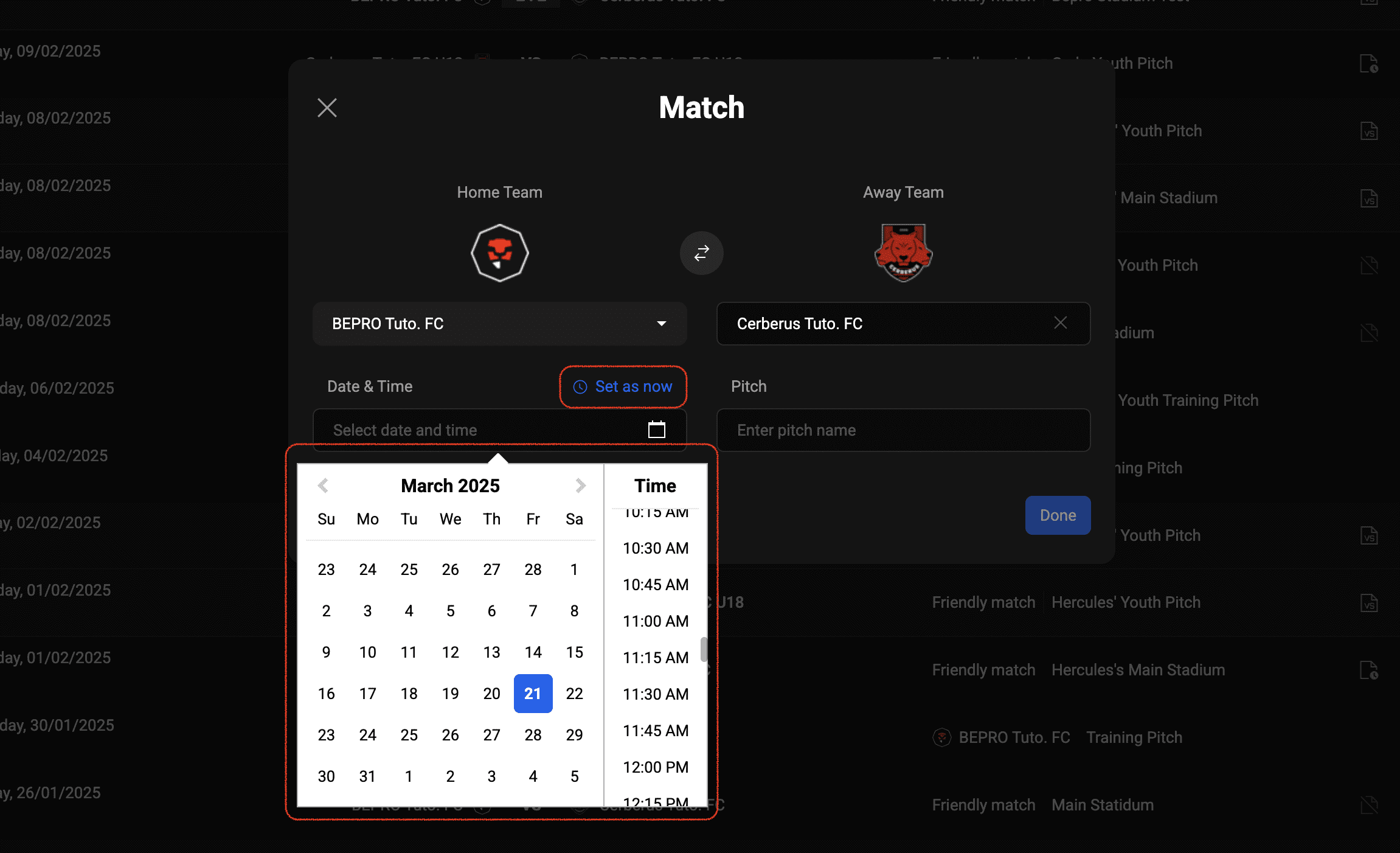Click Youth Training Pitch in background list

1188,400
